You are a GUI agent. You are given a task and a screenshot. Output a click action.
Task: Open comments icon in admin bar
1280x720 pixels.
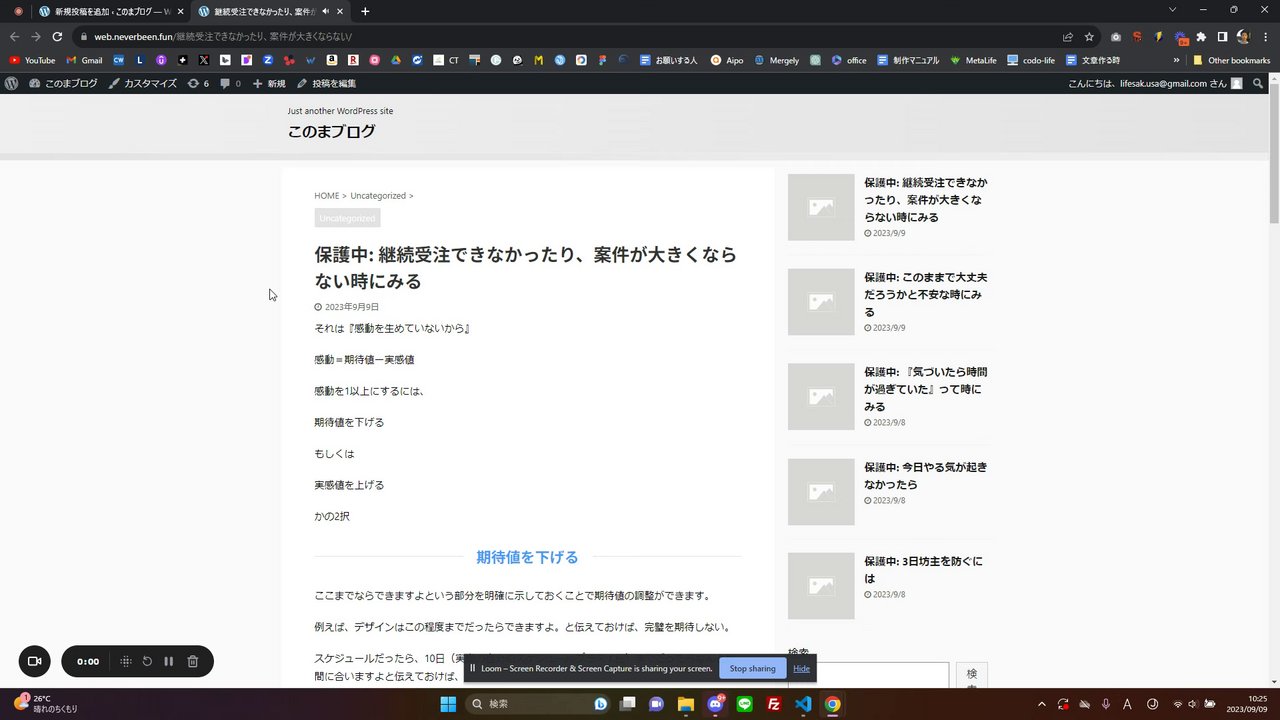[230, 84]
